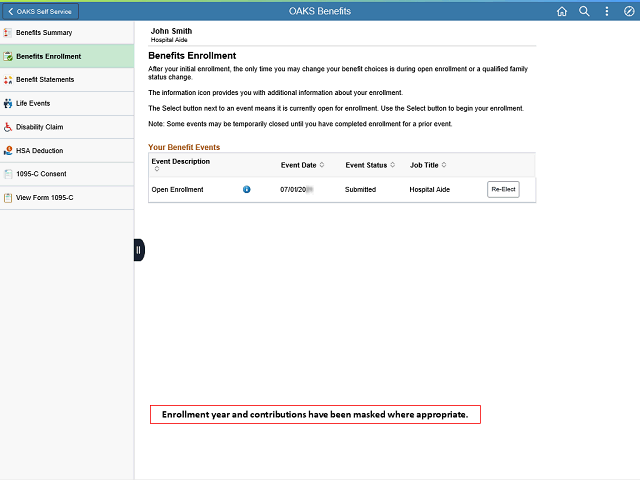
Task: Click the Open Enrollment information icon
Action: 247,189
